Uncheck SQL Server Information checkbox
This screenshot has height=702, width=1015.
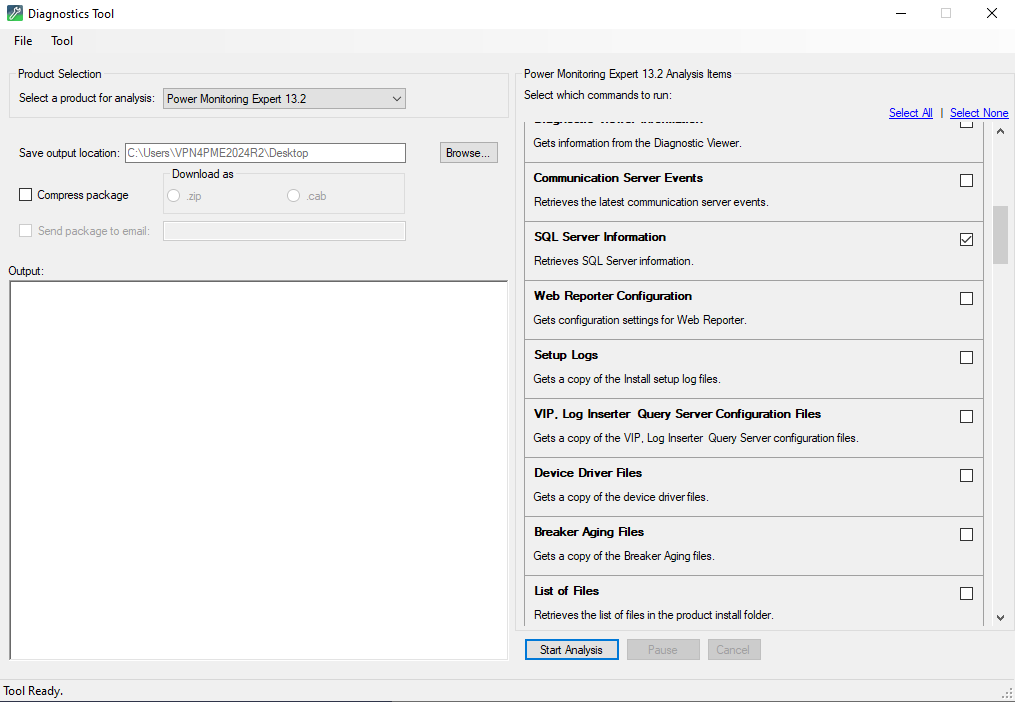coord(966,240)
